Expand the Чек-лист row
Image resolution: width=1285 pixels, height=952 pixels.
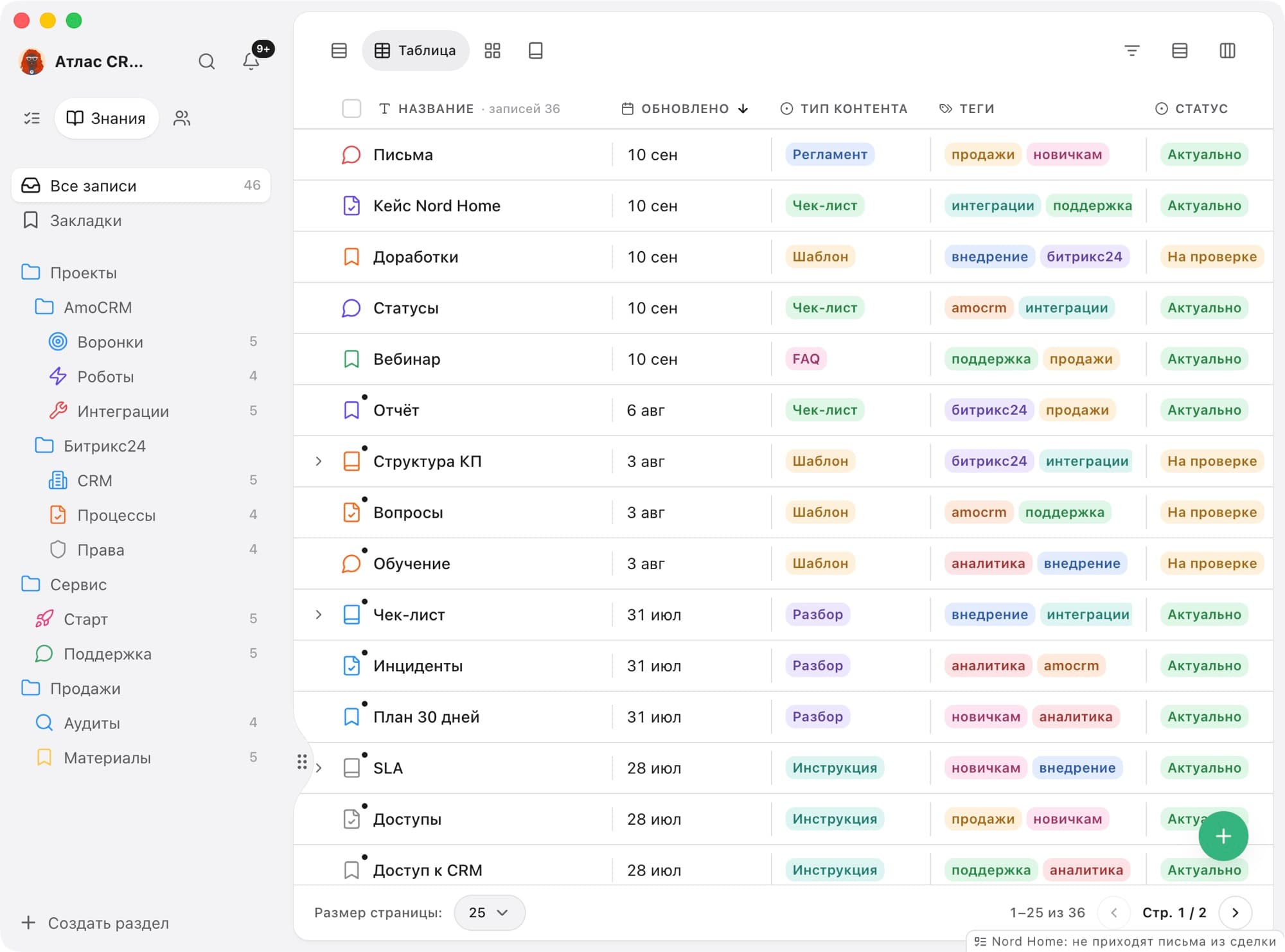tap(319, 615)
